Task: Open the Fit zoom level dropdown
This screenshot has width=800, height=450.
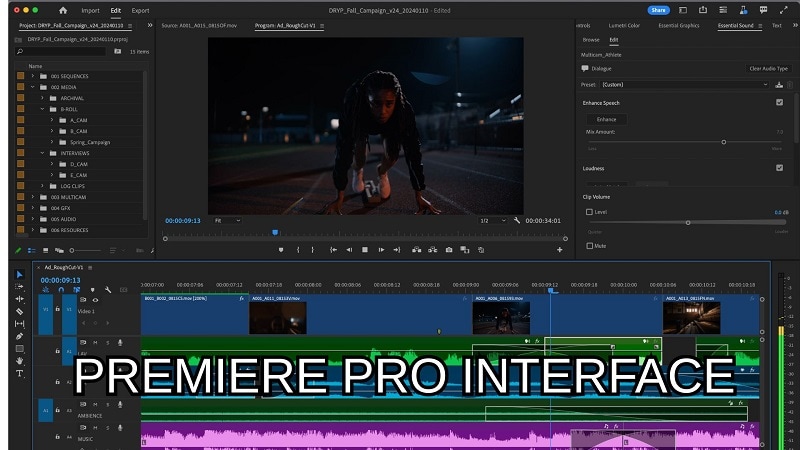Action: [227, 220]
